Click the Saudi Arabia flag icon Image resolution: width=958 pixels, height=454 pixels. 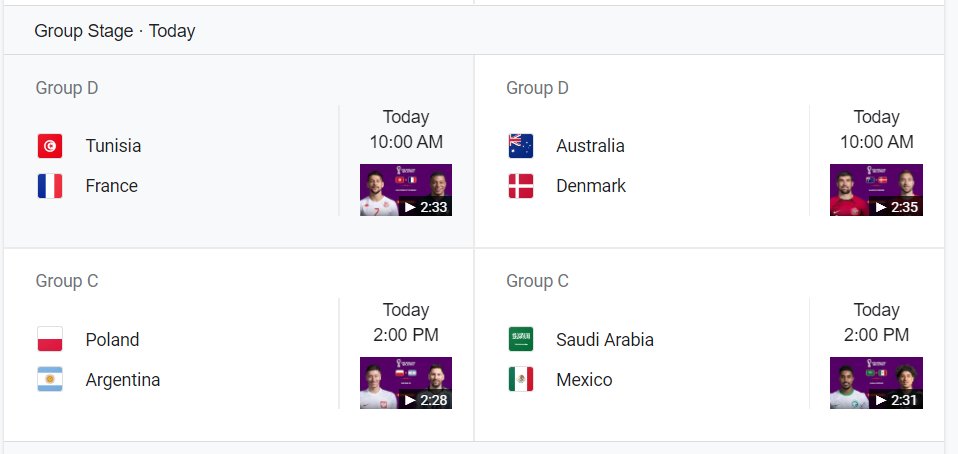[521, 339]
